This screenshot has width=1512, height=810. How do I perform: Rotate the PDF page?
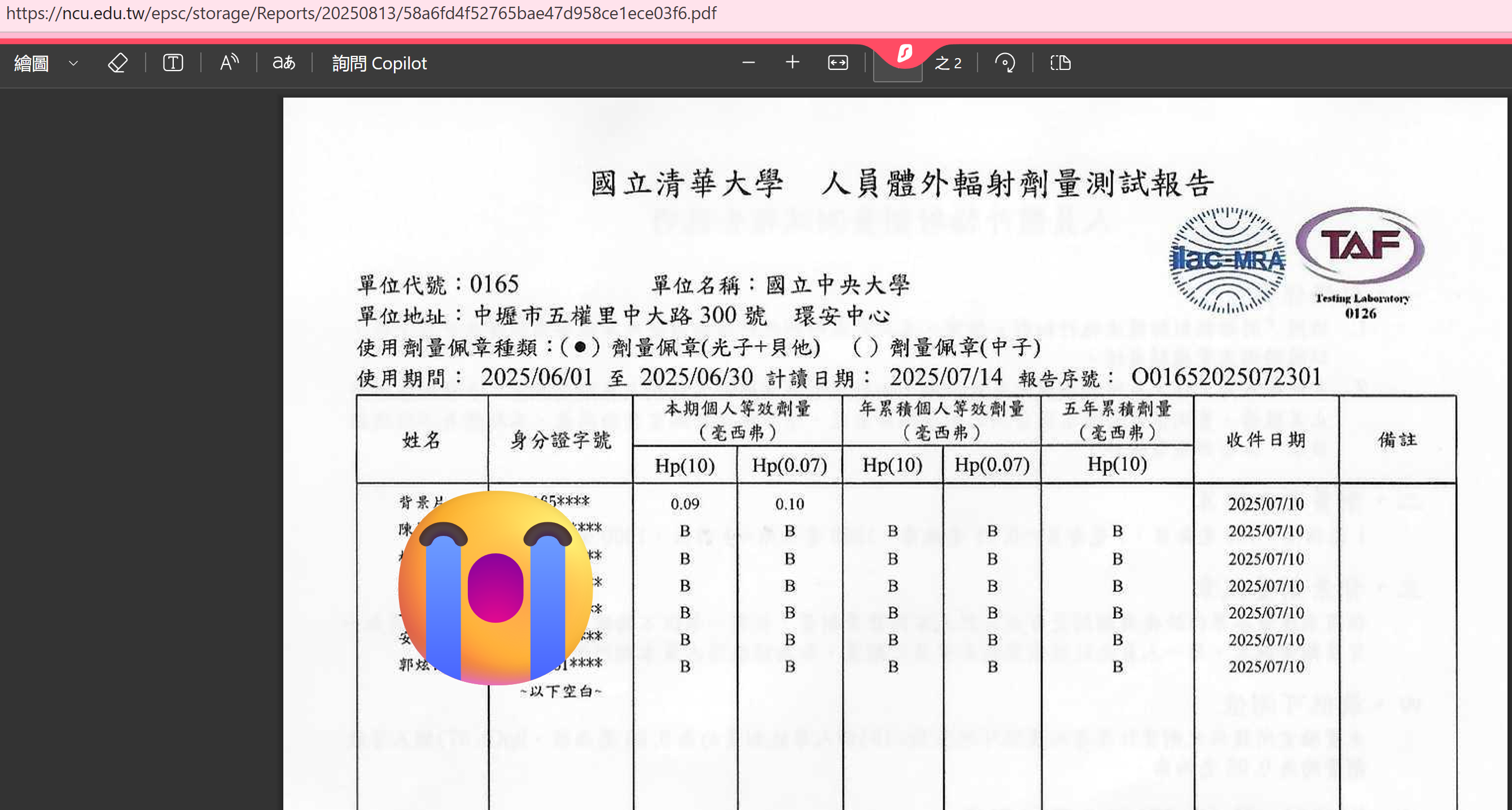coord(1005,63)
